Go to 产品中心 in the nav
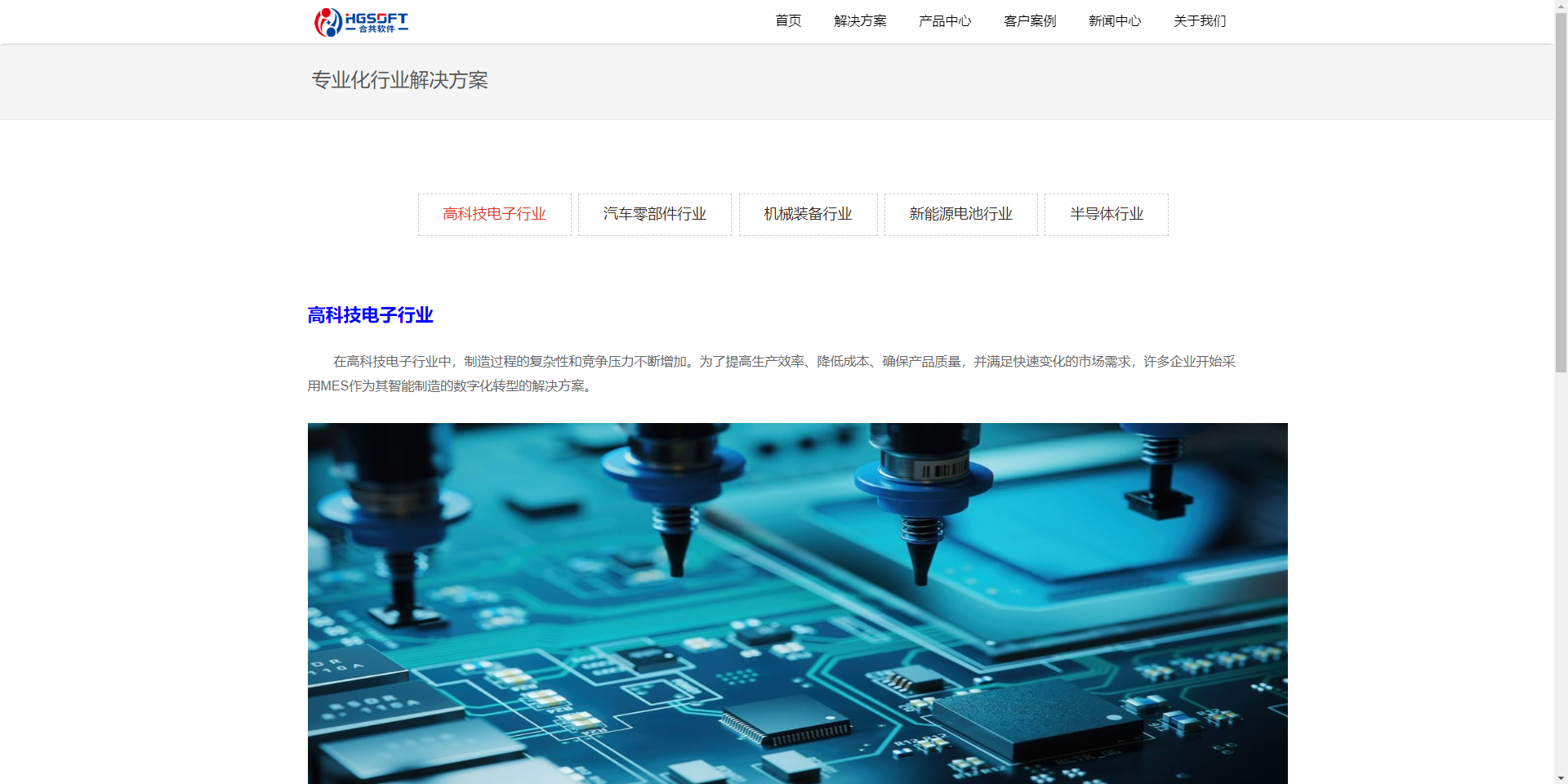 click(x=945, y=21)
